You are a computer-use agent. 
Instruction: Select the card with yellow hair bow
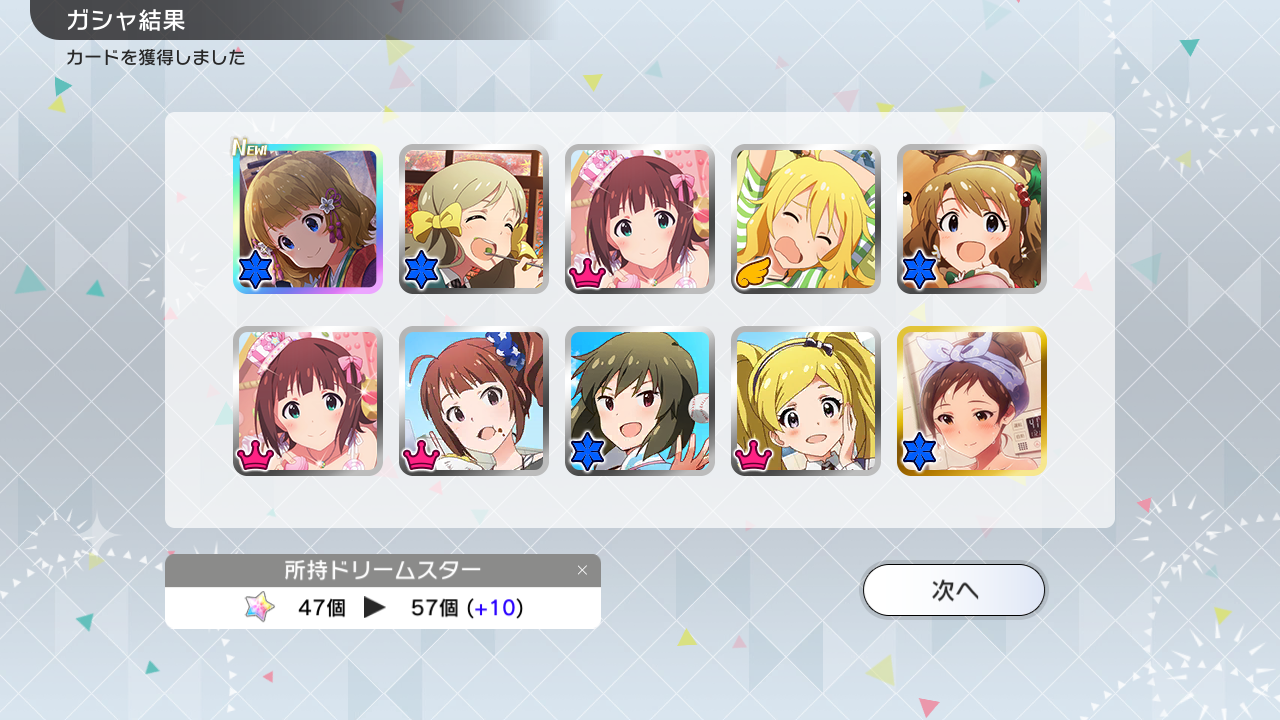474,219
